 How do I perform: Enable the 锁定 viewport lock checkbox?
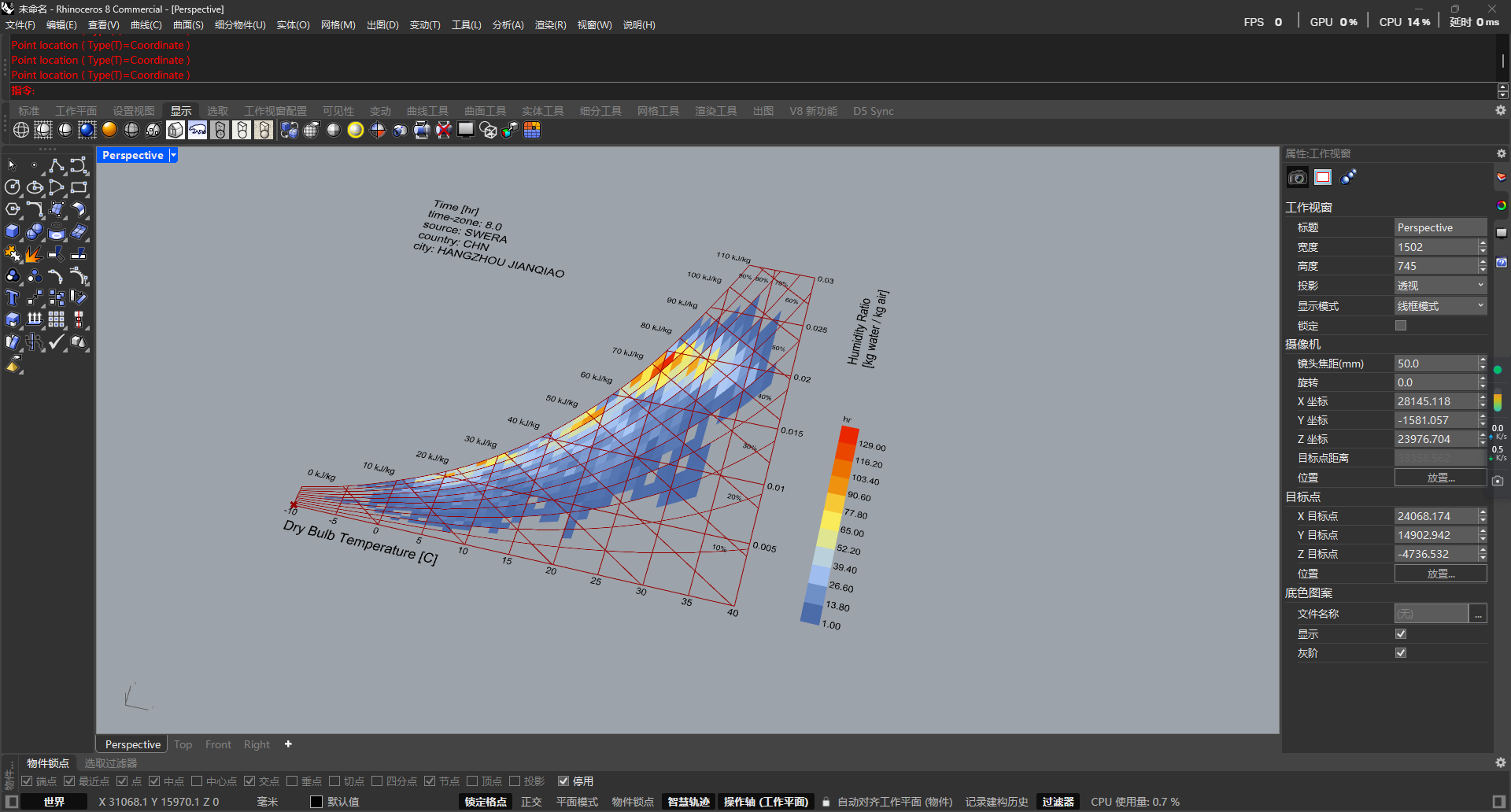click(1401, 325)
